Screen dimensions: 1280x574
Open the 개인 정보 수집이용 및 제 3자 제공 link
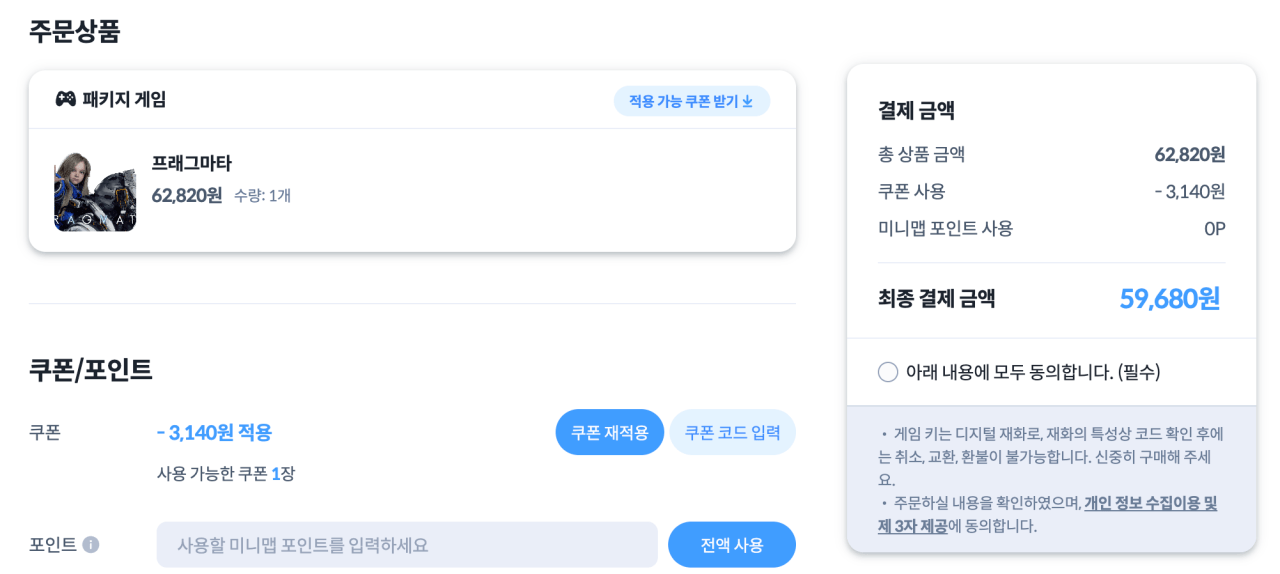[x=1150, y=503]
